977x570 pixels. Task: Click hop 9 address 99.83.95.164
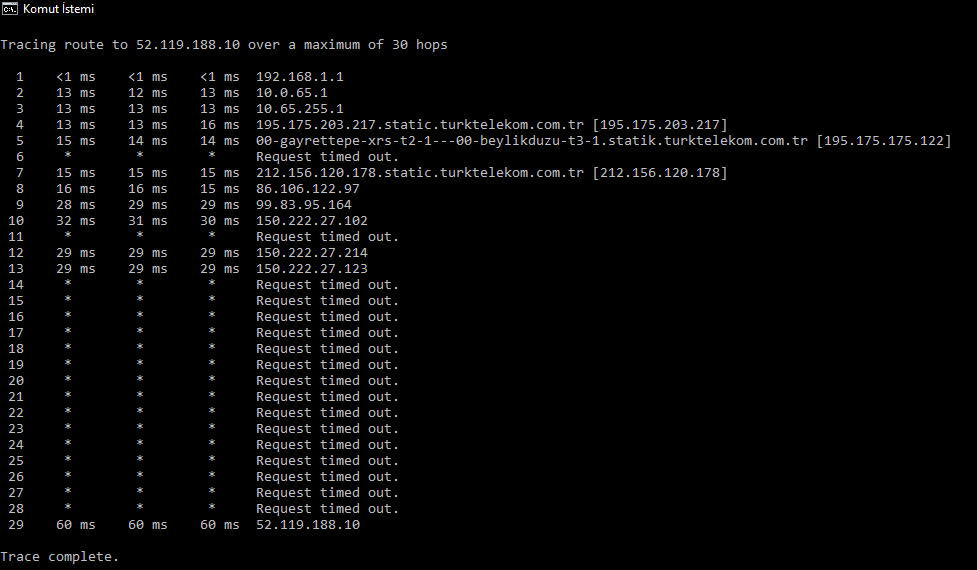[x=303, y=205]
